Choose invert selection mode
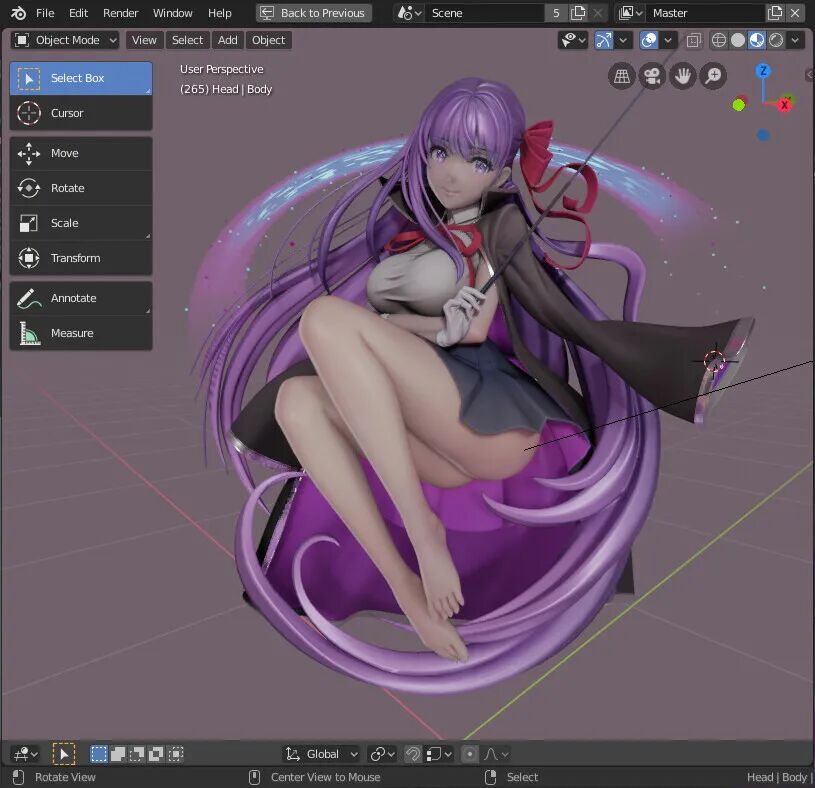Image resolution: width=815 pixels, height=788 pixels. pos(156,754)
